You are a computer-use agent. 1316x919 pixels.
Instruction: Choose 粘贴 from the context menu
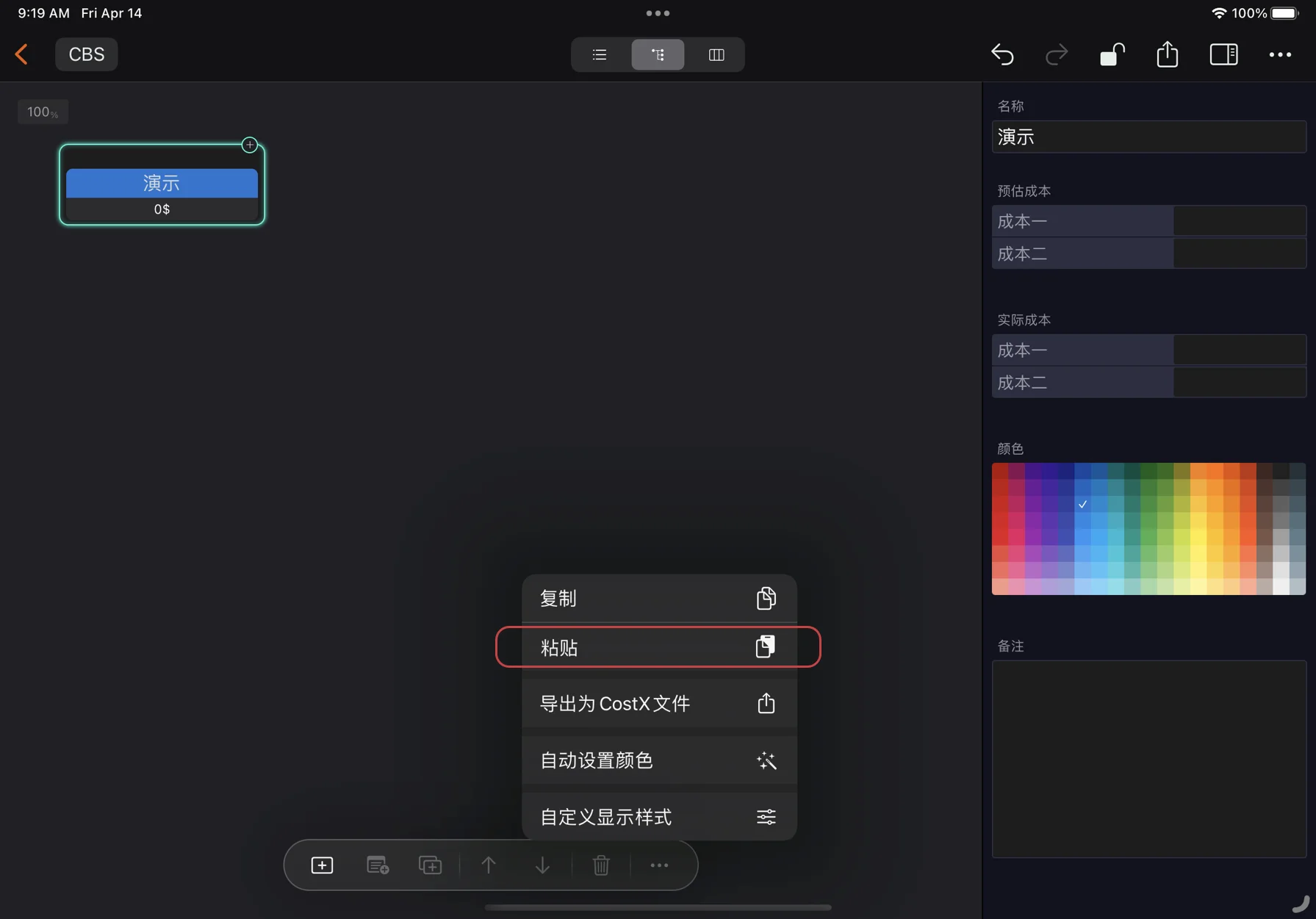click(x=658, y=647)
